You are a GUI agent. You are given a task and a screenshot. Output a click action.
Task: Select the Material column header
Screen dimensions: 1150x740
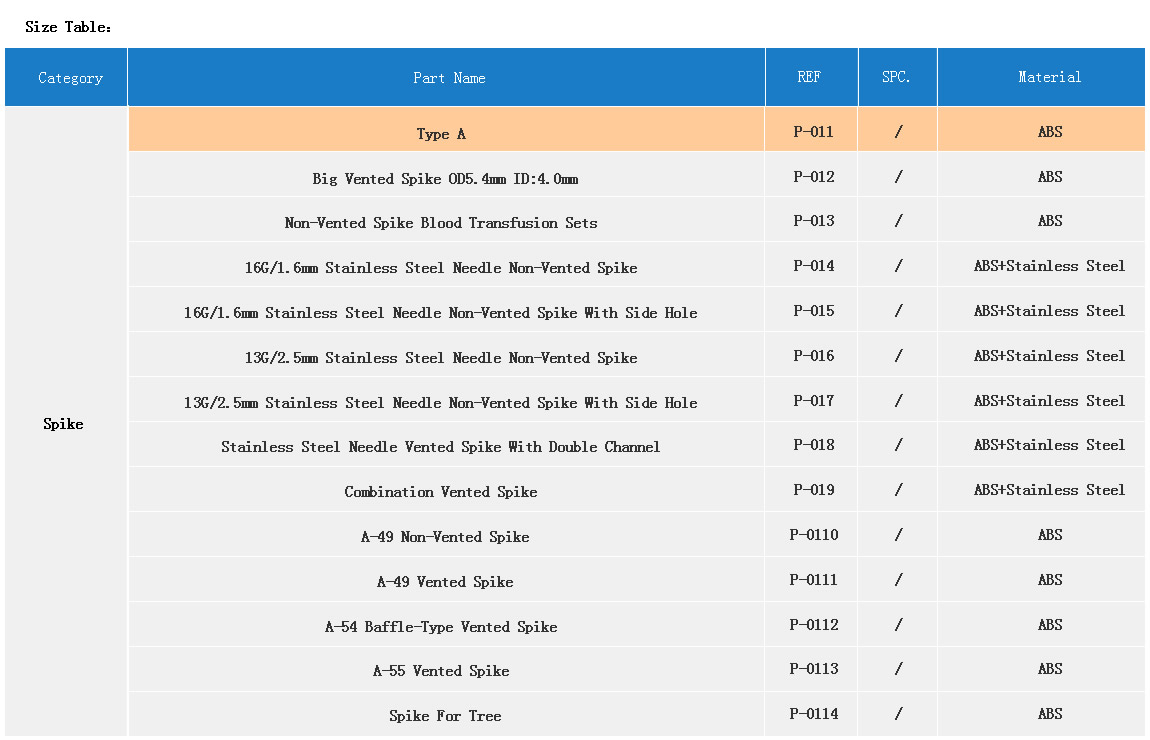(x=1049, y=77)
